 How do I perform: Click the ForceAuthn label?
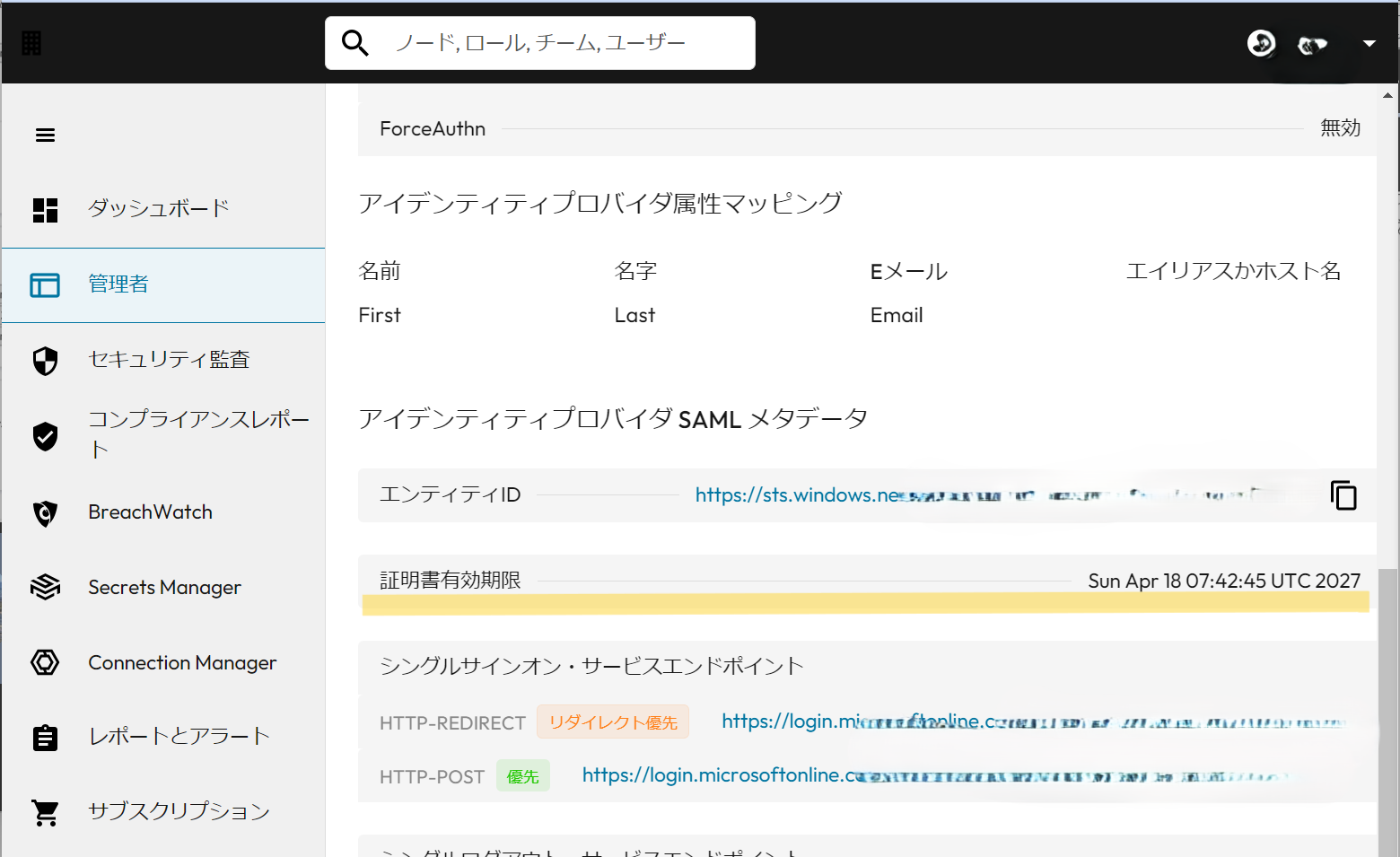point(433,129)
